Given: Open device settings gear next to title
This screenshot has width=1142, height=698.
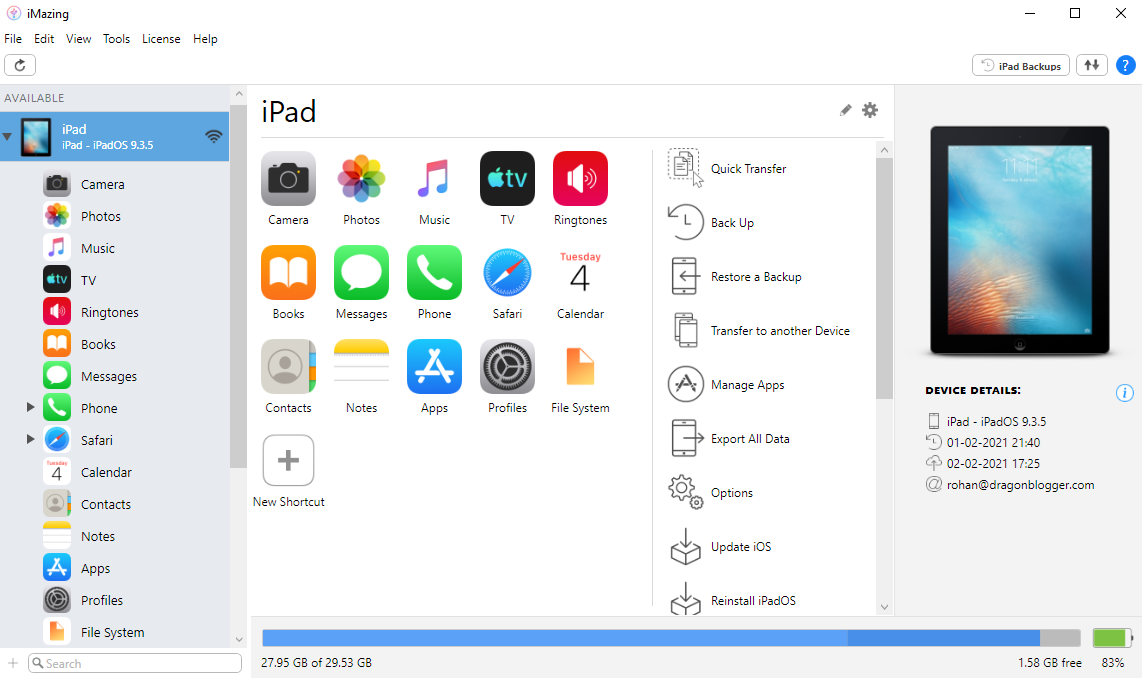Looking at the screenshot, I should click(x=870, y=110).
